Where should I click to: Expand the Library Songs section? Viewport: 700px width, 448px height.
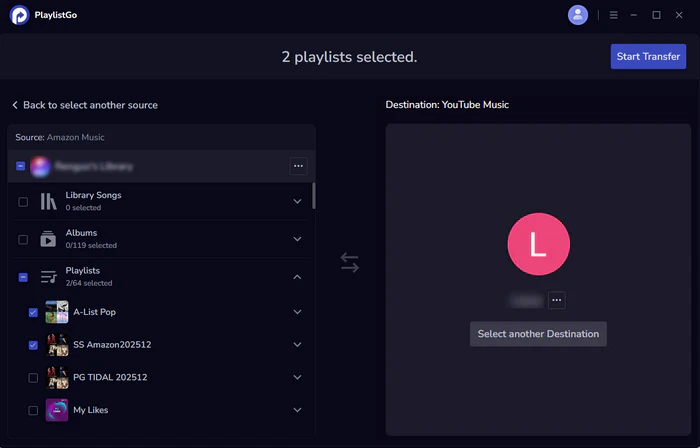coord(297,201)
